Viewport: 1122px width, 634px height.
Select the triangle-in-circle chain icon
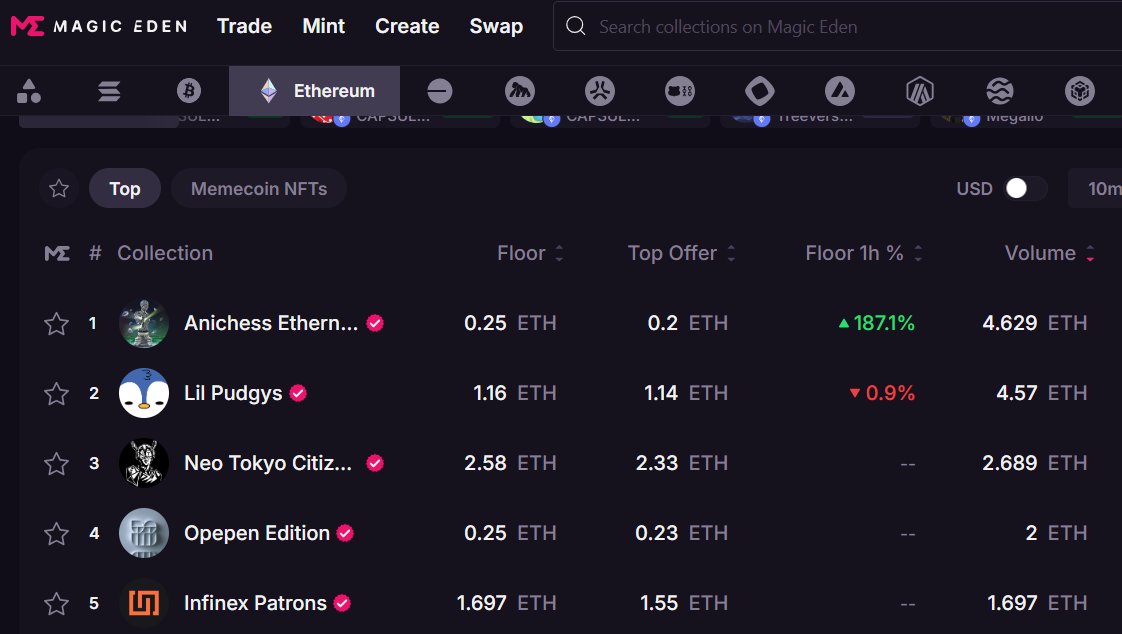[x=840, y=91]
